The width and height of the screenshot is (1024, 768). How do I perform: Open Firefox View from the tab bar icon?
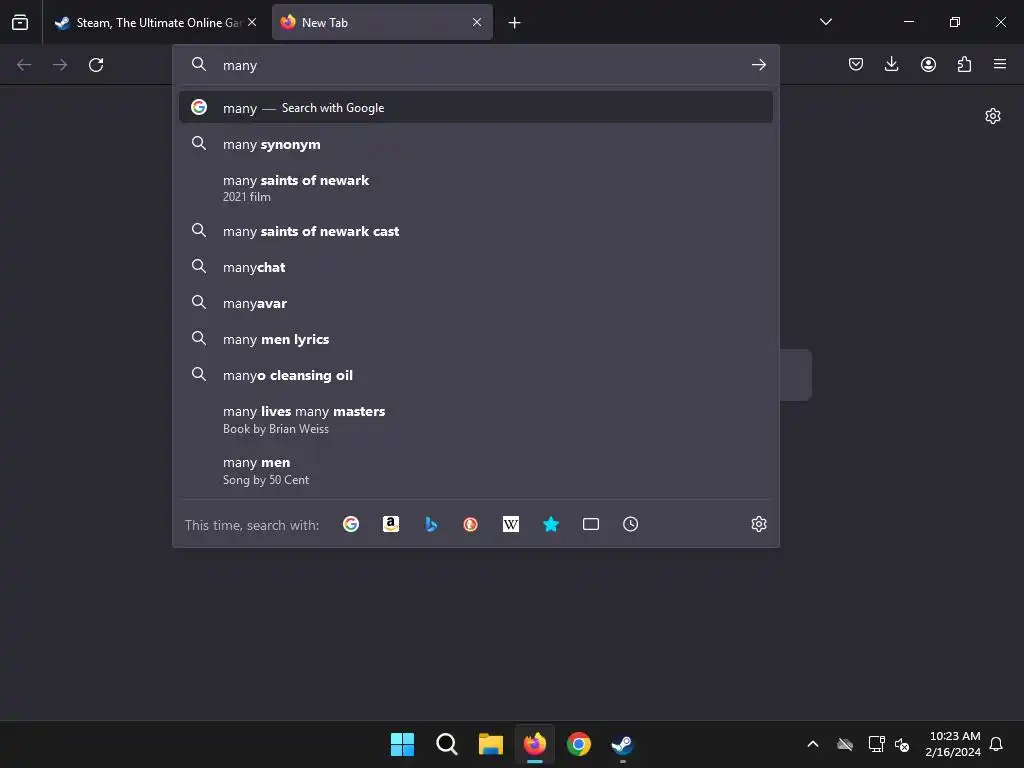coord(20,22)
